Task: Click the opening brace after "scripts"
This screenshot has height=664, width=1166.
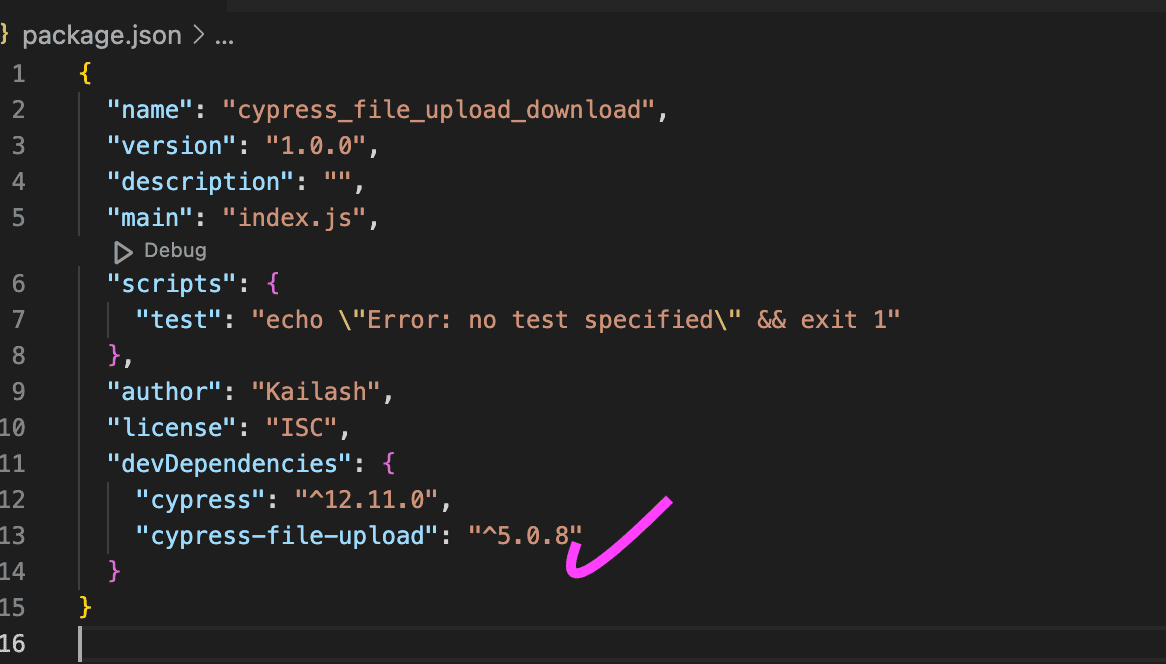Action: [273, 284]
